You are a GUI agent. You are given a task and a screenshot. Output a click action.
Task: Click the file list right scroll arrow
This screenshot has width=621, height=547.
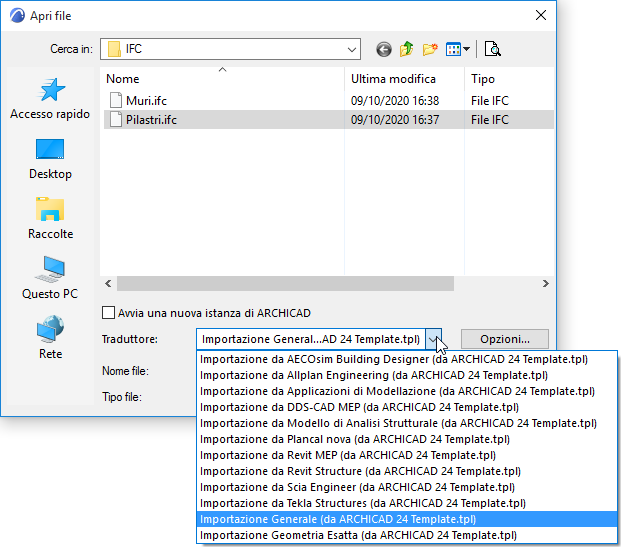(545, 284)
